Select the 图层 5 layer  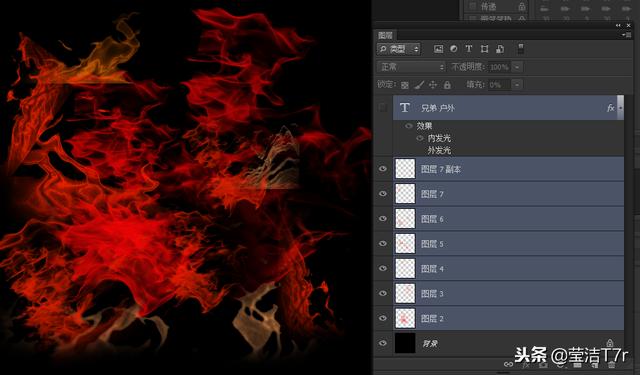(x=508, y=244)
